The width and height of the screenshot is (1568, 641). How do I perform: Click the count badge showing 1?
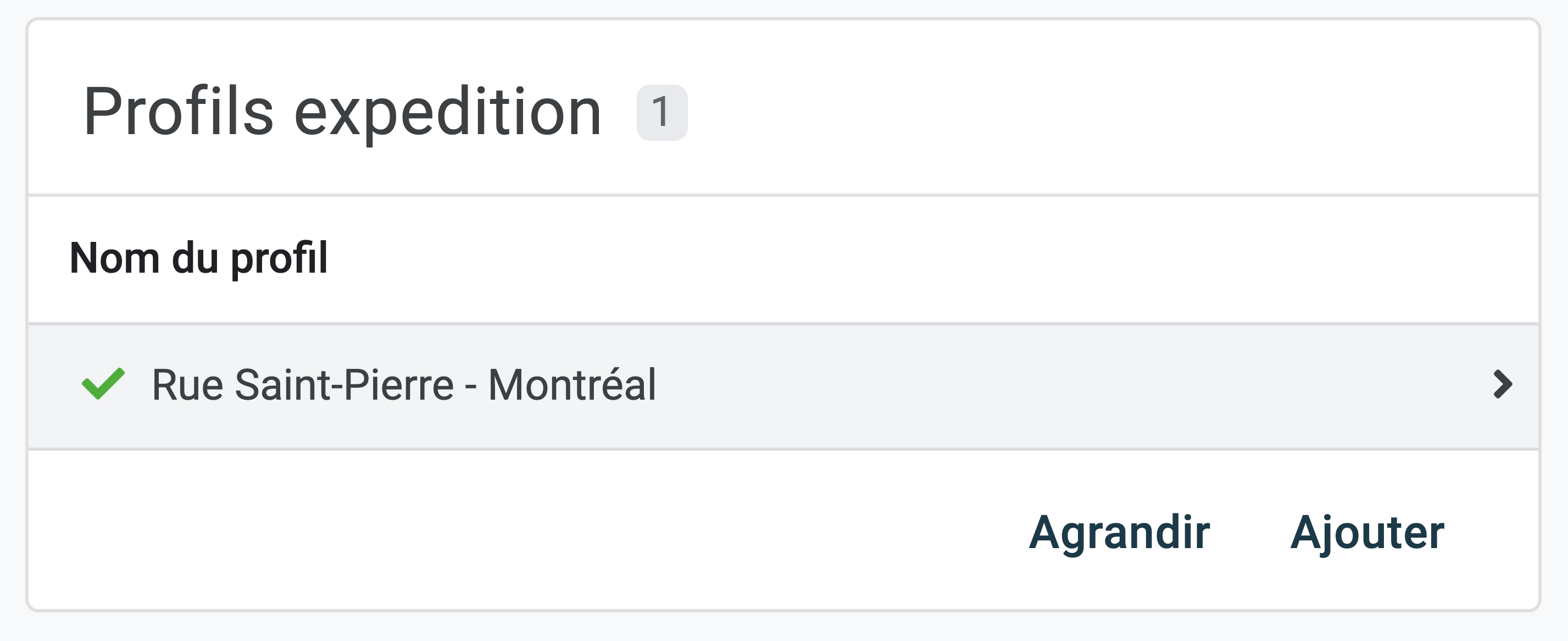pos(661,113)
